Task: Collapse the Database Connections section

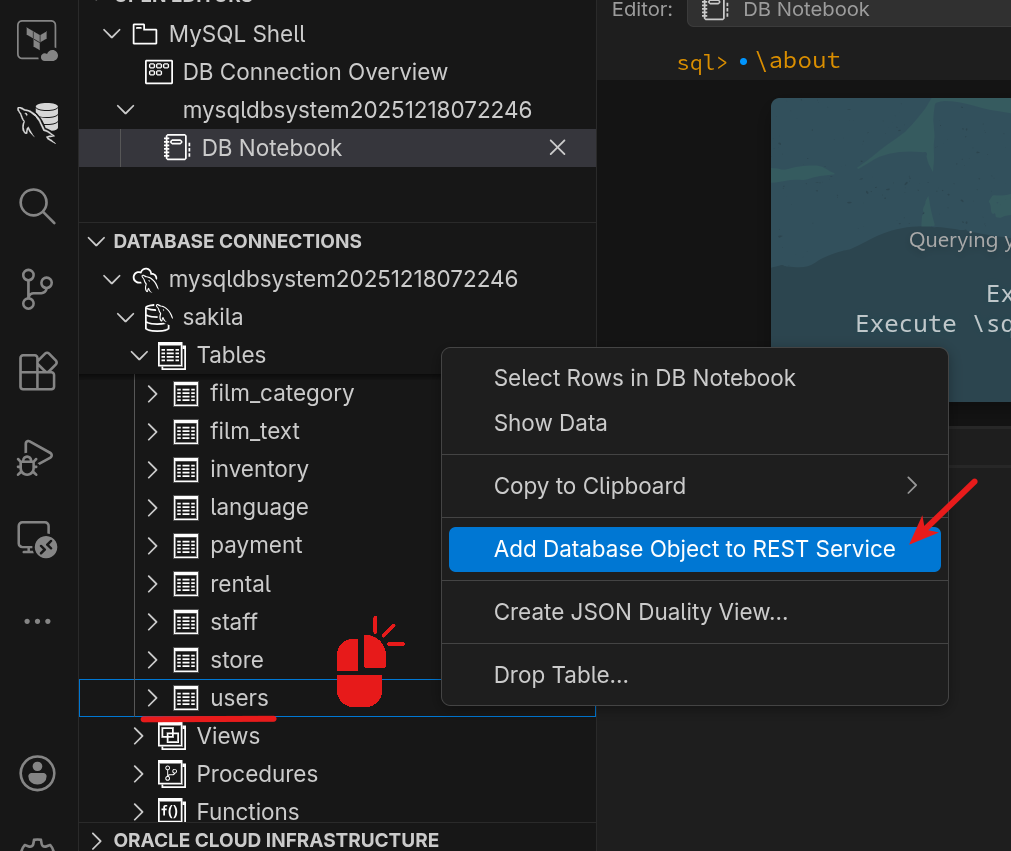Action: (x=97, y=241)
